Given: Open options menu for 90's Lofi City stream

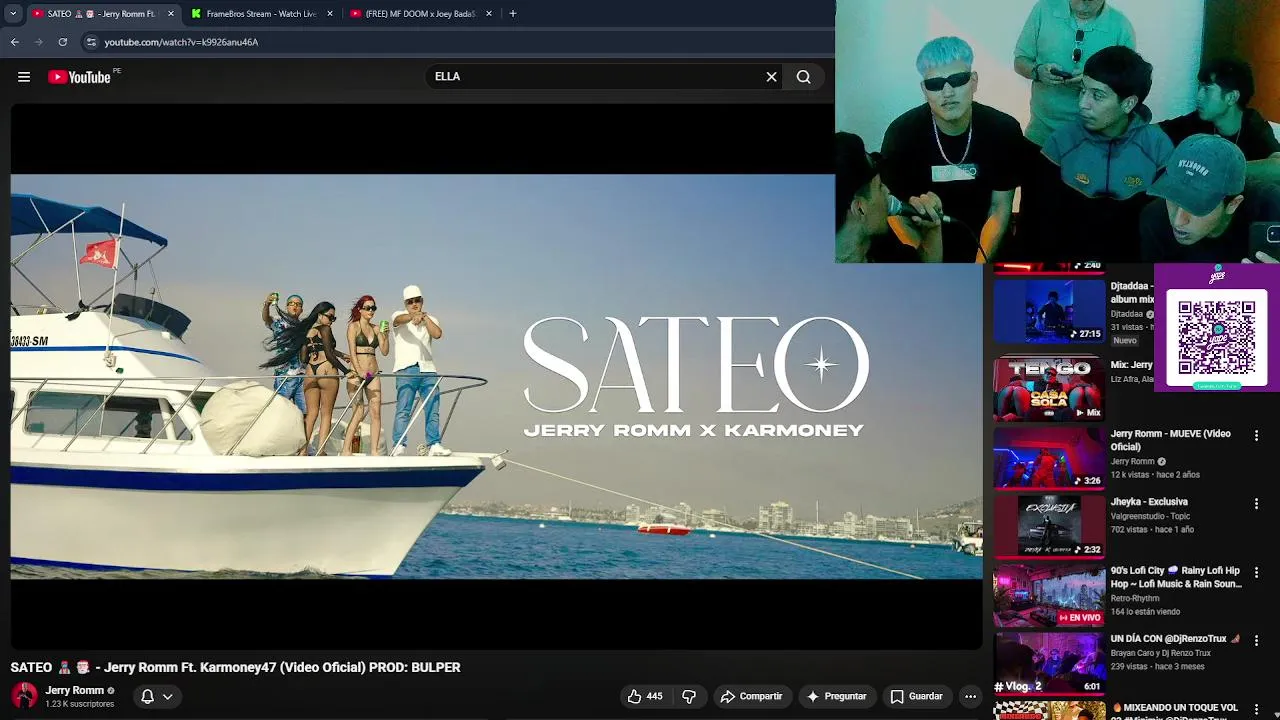Looking at the screenshot, I should point(1256,573).
